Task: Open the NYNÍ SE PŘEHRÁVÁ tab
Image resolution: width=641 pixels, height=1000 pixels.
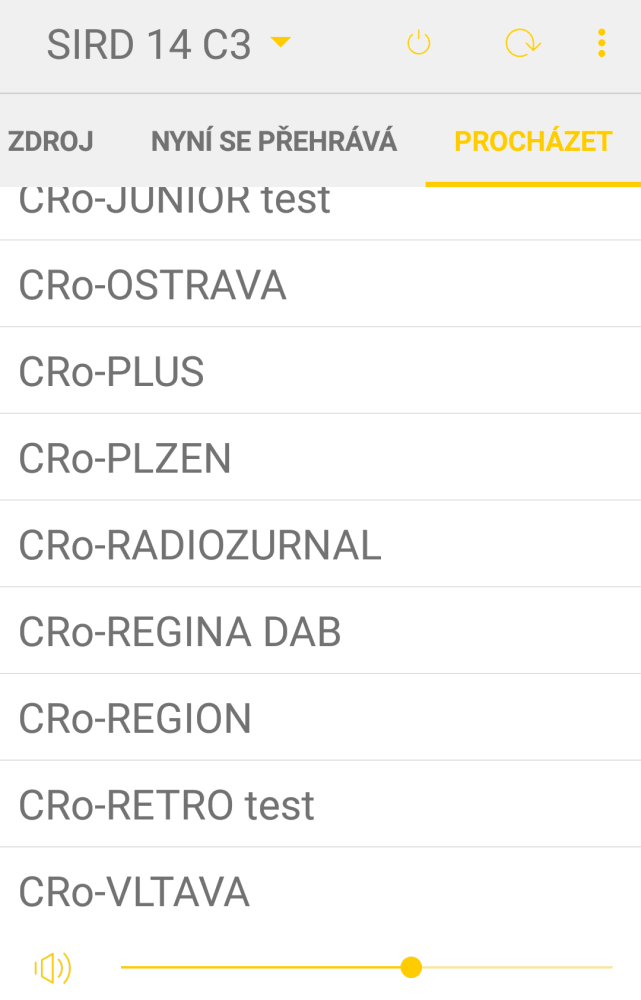Action: click(274, 141)
